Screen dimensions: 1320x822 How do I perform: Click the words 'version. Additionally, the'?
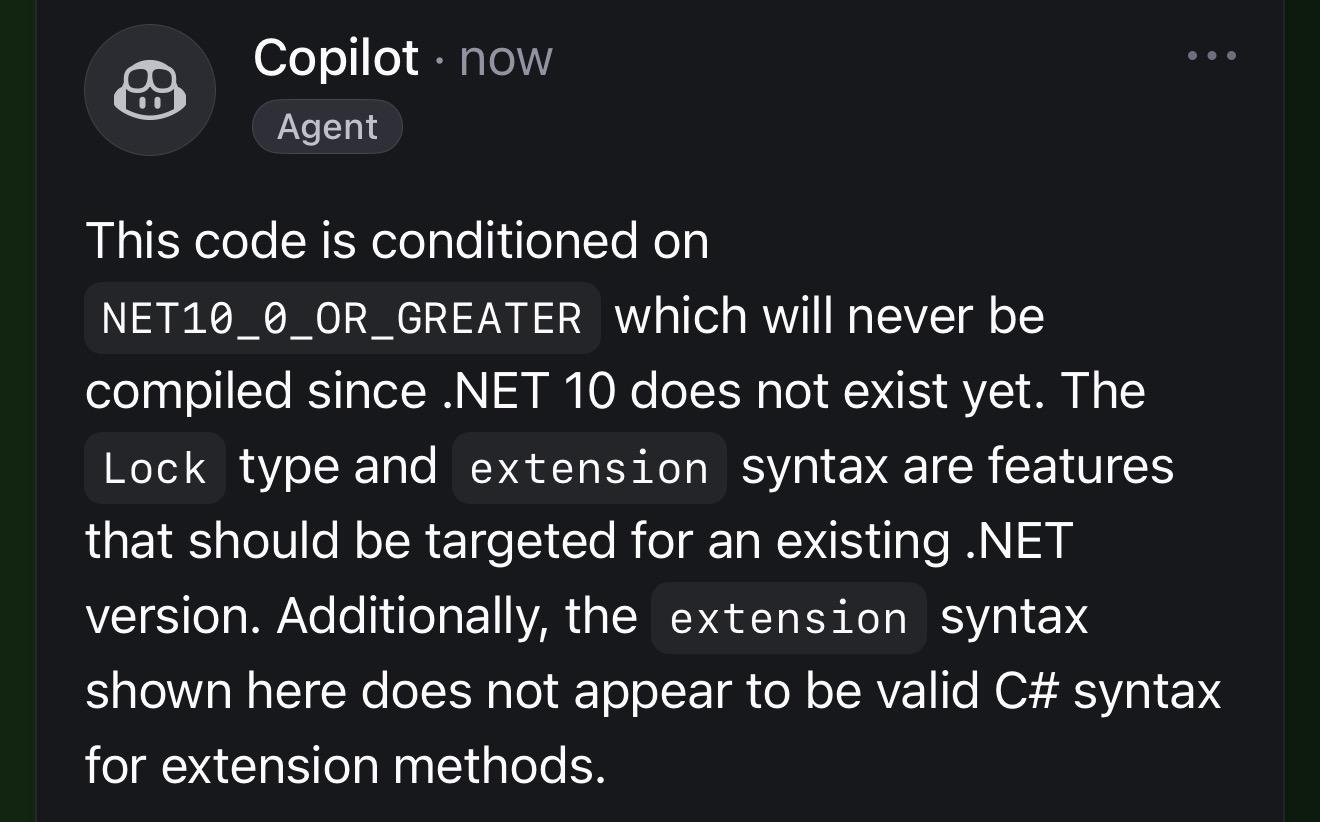point(361,616)
